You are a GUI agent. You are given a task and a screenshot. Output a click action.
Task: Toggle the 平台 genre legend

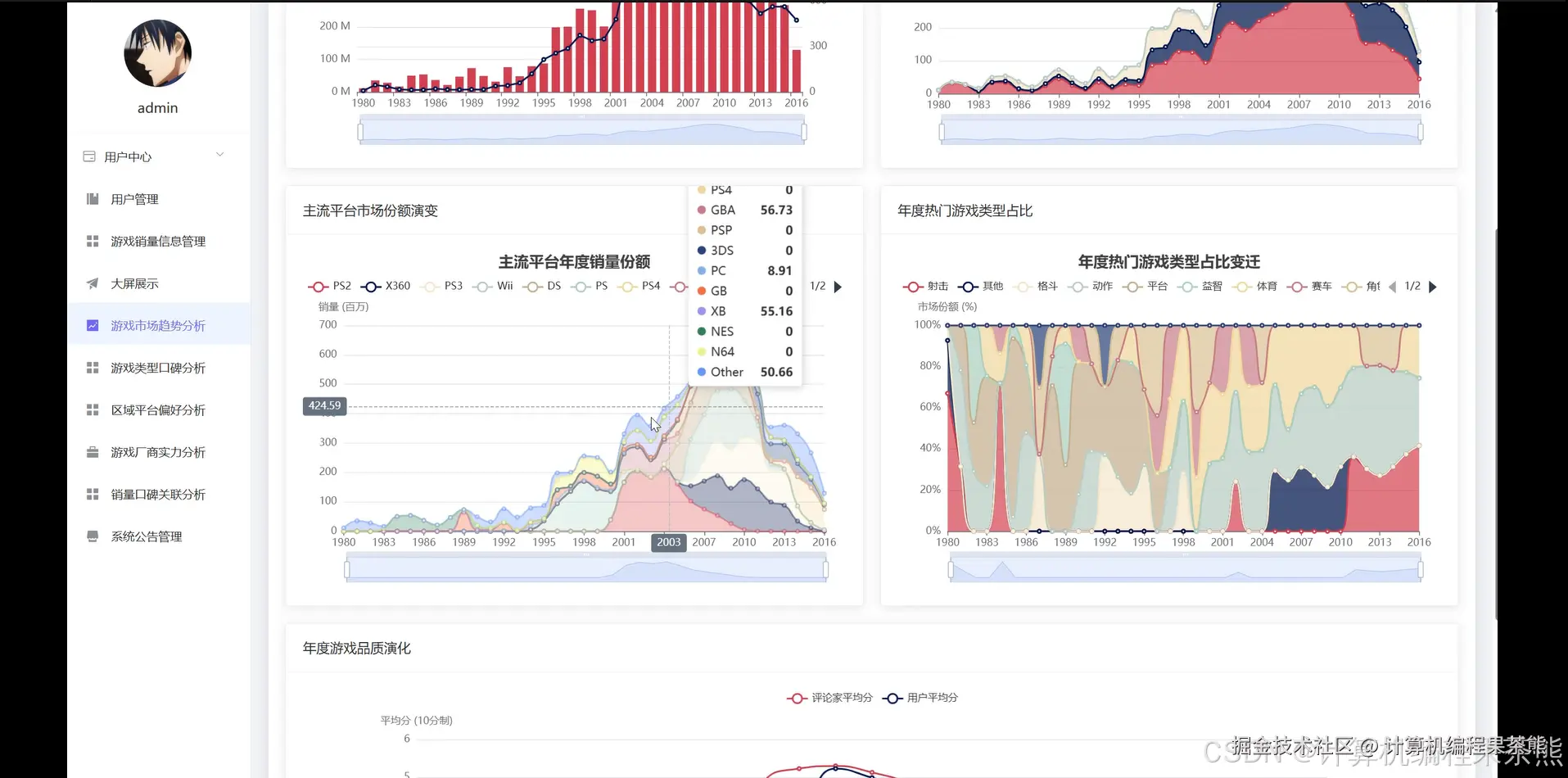point(1145,286)
